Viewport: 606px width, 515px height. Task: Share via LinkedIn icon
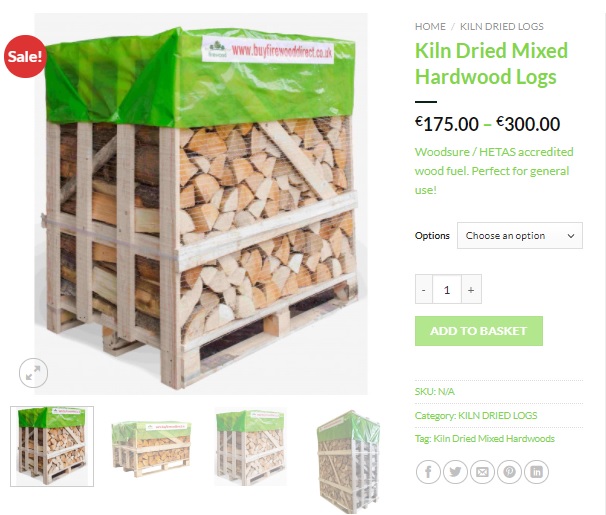point(536,472)
